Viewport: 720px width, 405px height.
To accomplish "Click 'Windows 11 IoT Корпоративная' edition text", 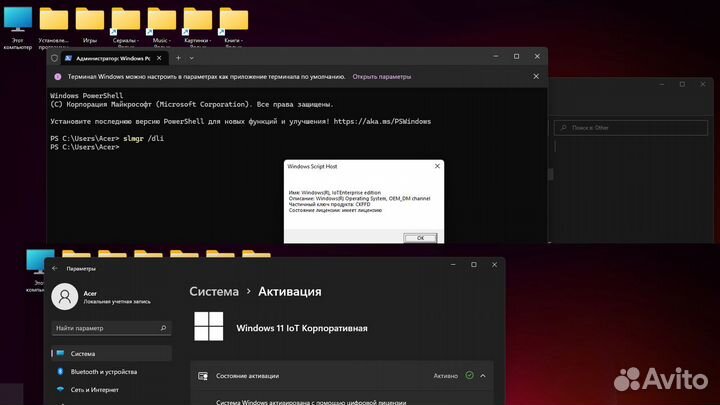I will [302, 328].
